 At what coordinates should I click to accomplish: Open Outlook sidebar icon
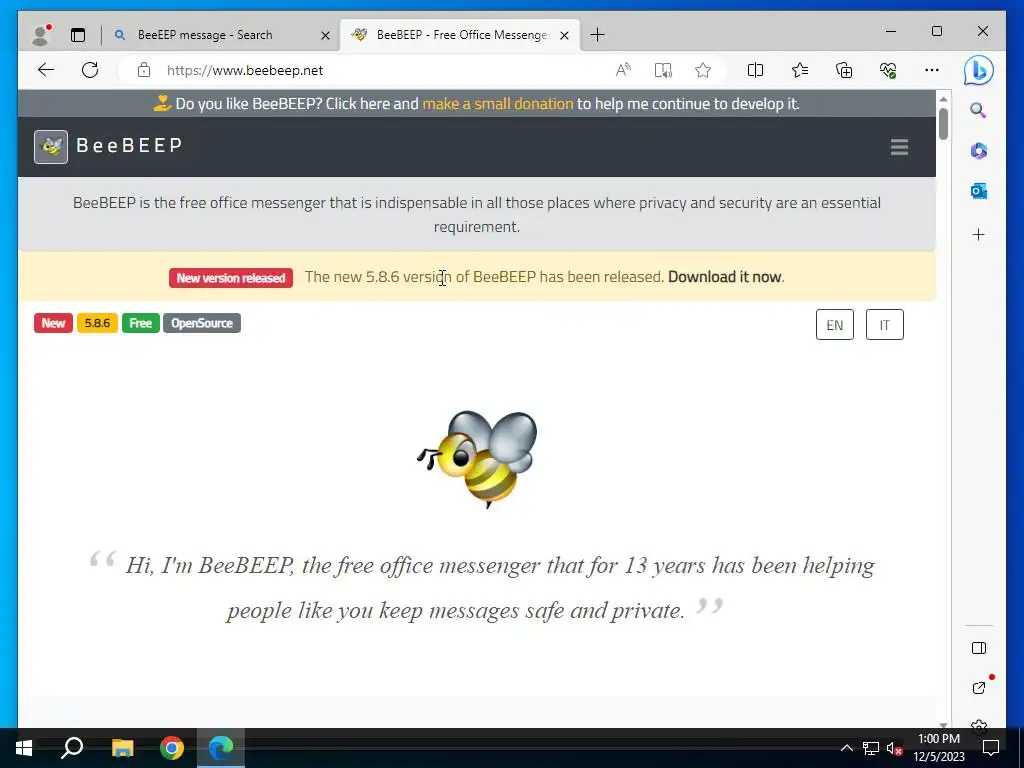pyautogui.click(x=978, y=191)
